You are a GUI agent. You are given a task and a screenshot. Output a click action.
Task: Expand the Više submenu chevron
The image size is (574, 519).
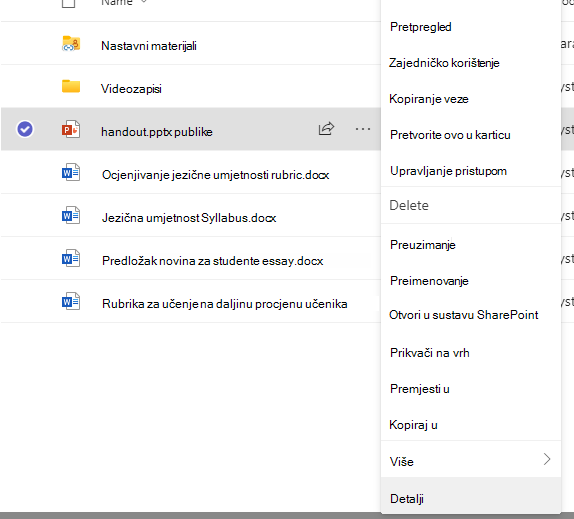point(547,459)
